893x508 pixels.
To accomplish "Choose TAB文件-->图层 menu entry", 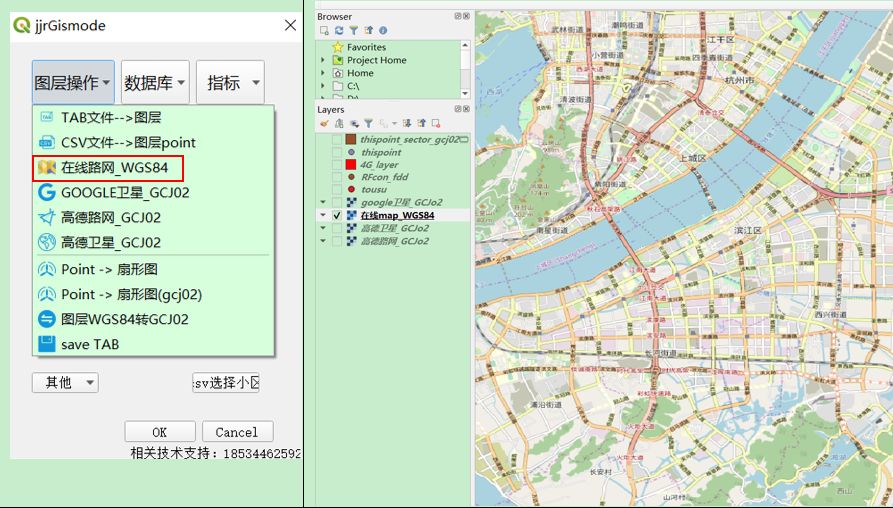I will tap(153, 117).
